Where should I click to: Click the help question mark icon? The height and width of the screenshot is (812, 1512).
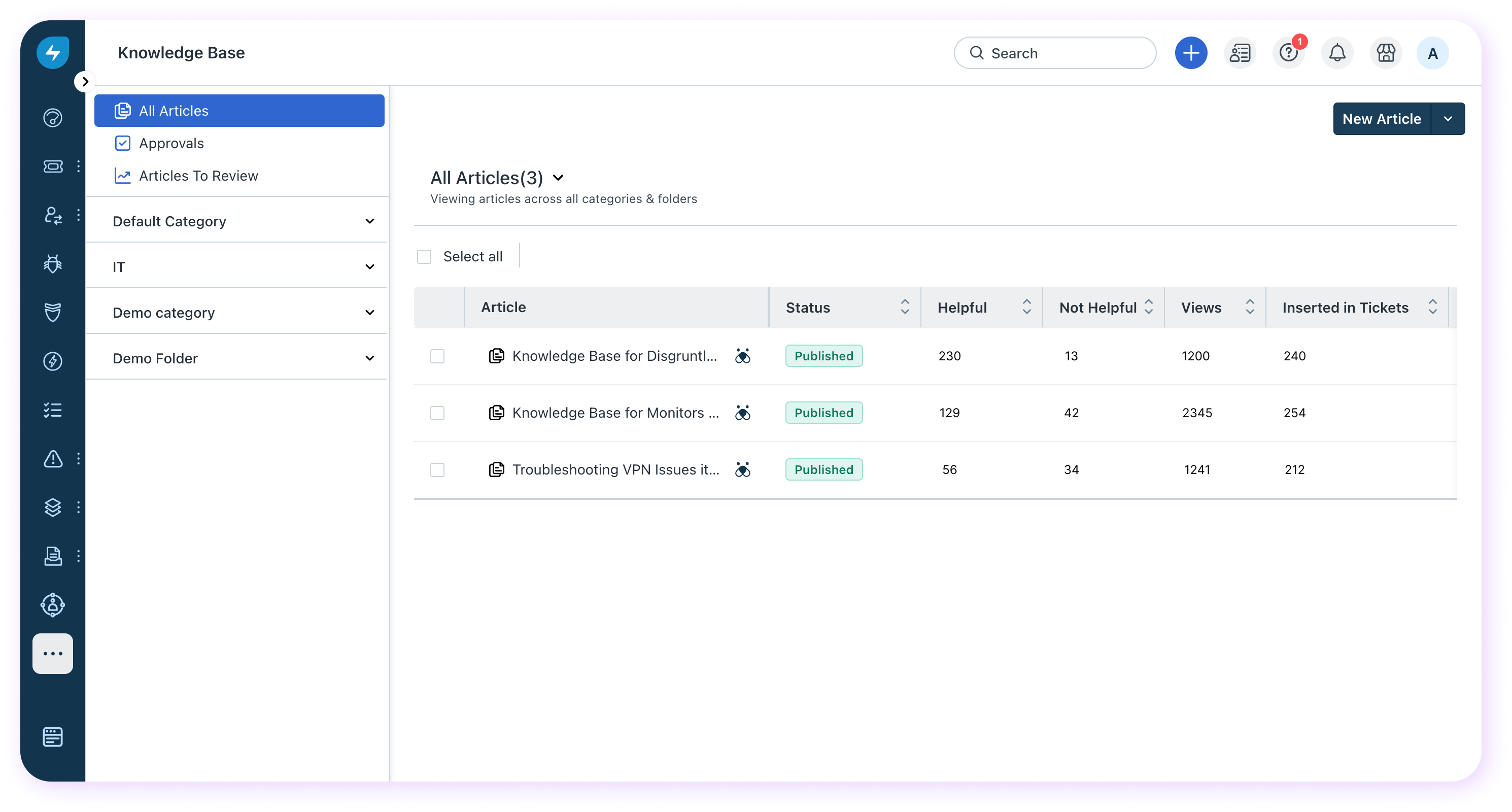(1288, 53)
